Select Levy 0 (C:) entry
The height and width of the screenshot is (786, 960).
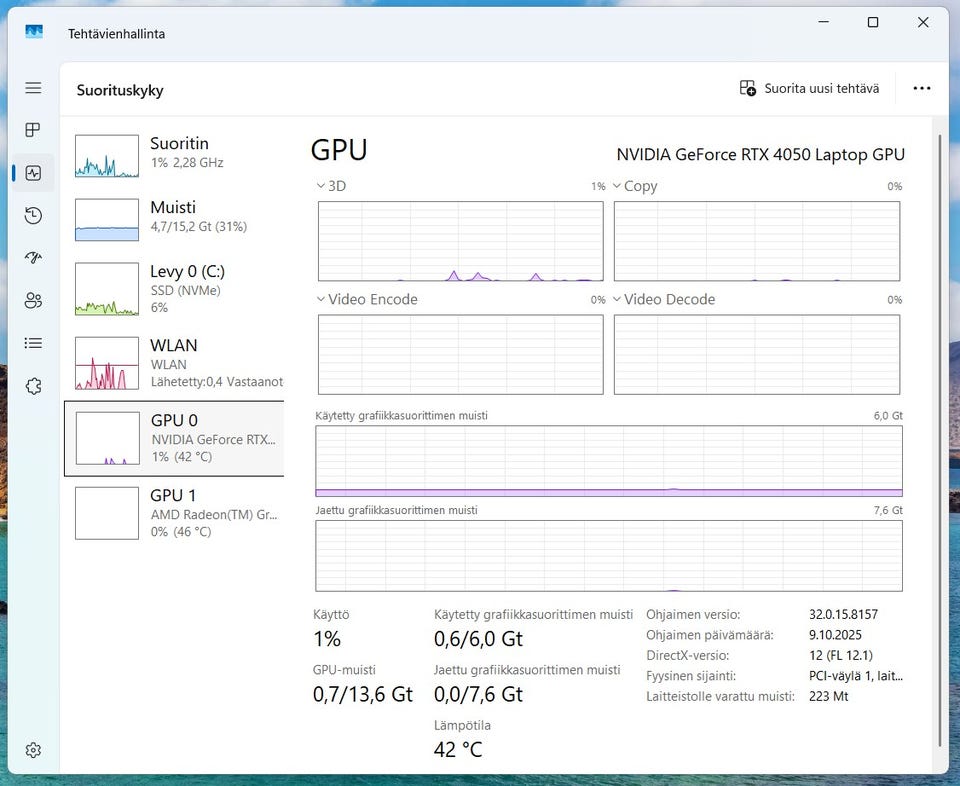(x=174, y=288)
